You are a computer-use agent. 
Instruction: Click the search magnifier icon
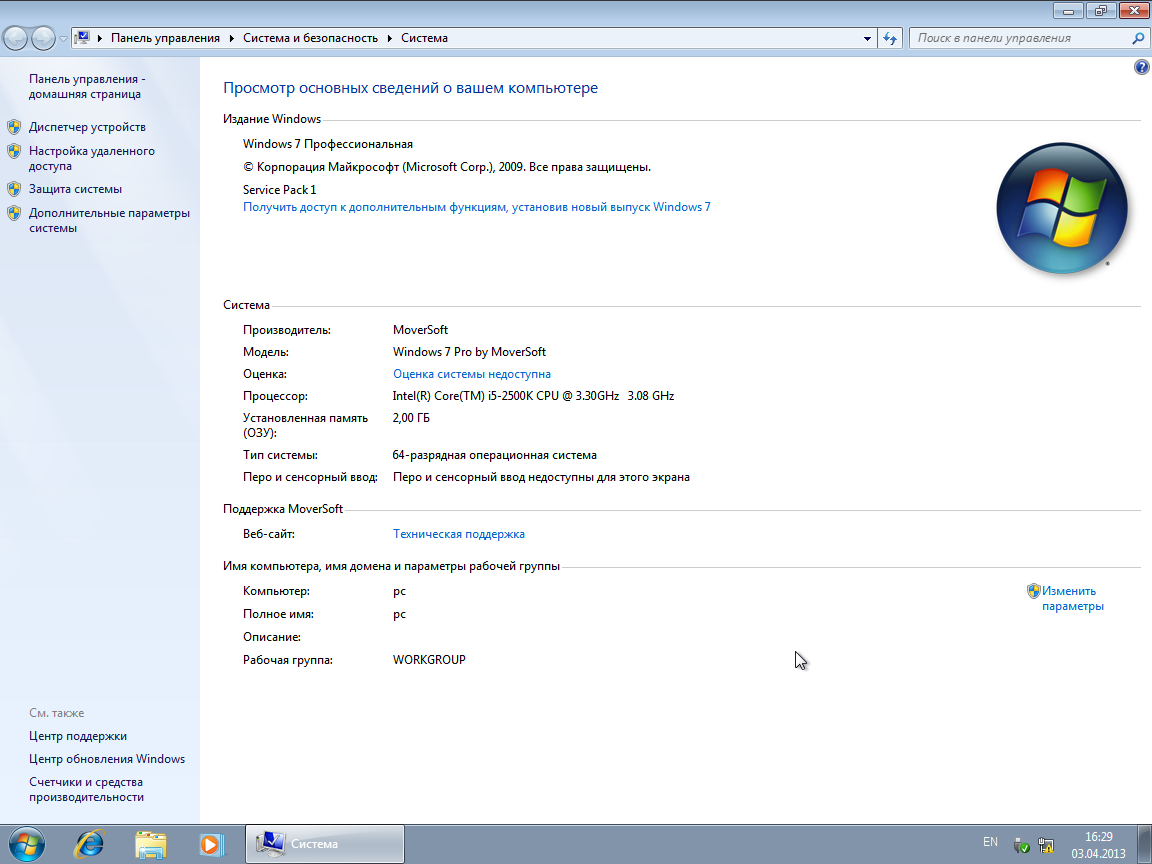coord(1138,38)
